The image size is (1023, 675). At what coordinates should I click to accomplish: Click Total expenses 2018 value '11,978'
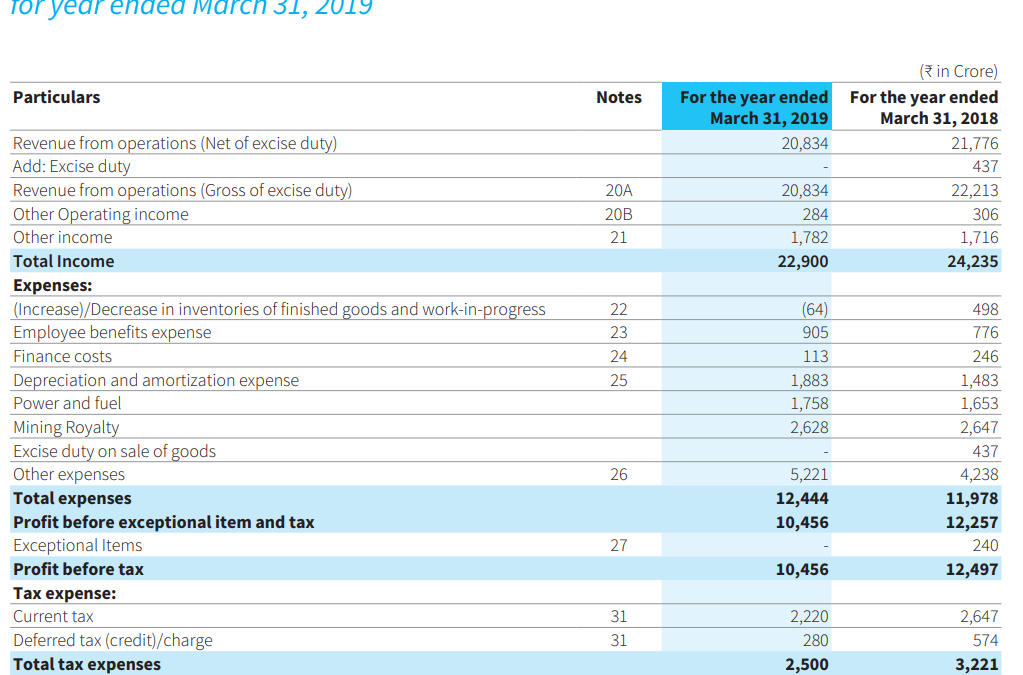(972, 498)
